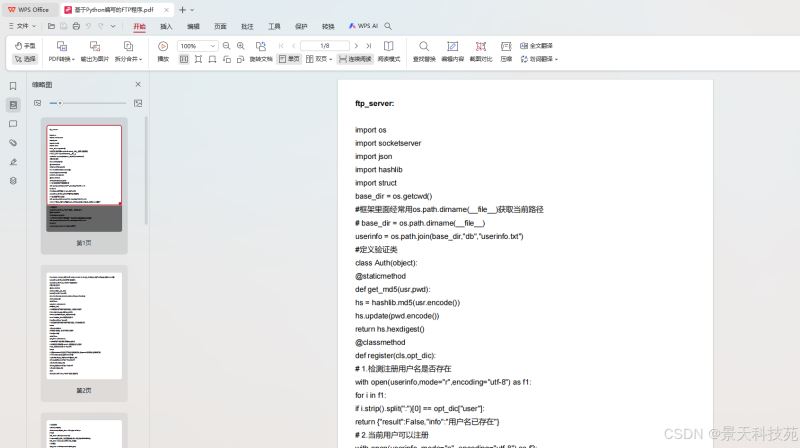
Task: Open the attachments paperclip panel
Action: click(13, 143)
